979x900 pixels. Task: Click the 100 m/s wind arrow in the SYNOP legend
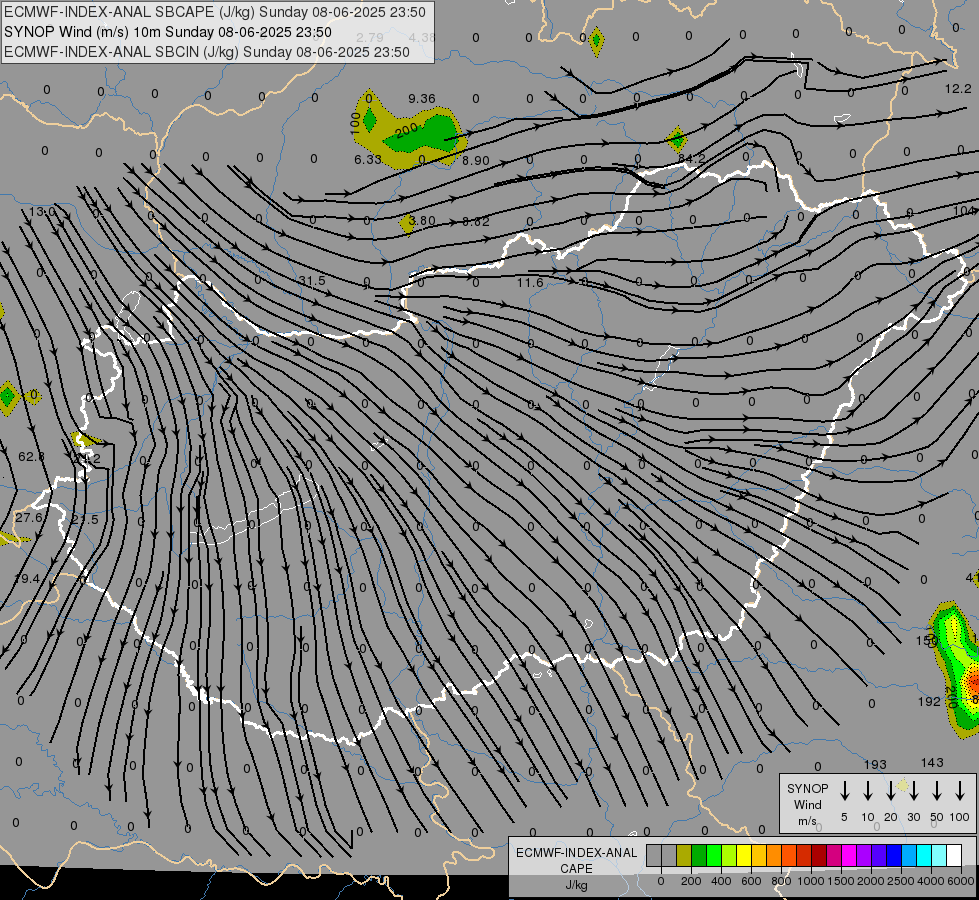[x=960, y=791]
